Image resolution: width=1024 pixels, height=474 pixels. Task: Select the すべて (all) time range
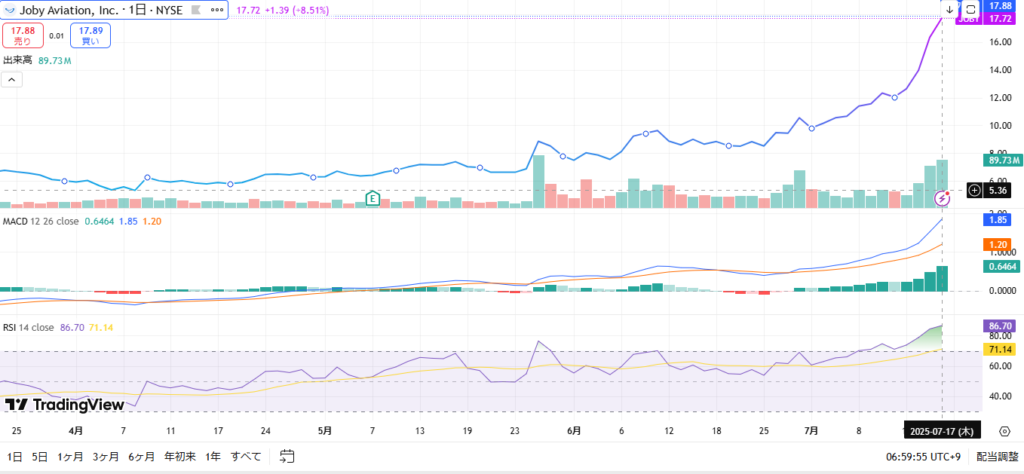(246, 456)
